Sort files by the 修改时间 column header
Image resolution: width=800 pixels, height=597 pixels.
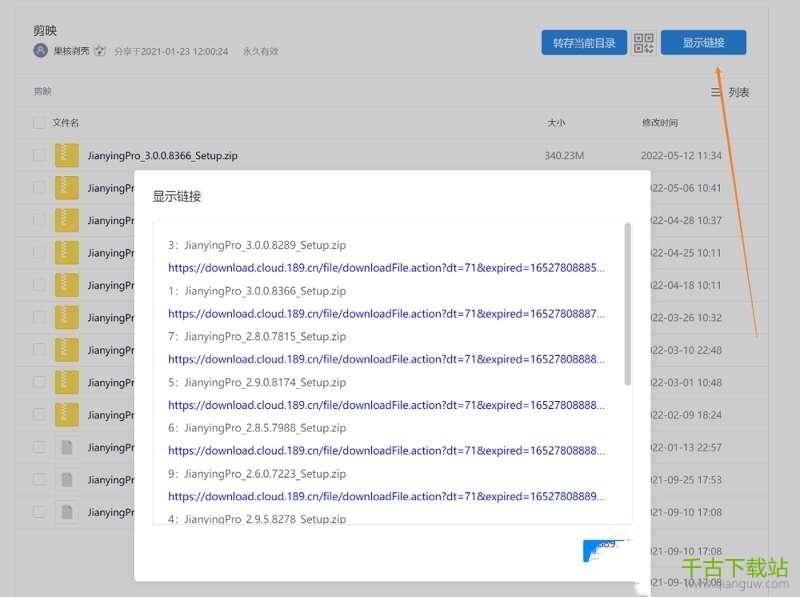(x=659, y=123)
